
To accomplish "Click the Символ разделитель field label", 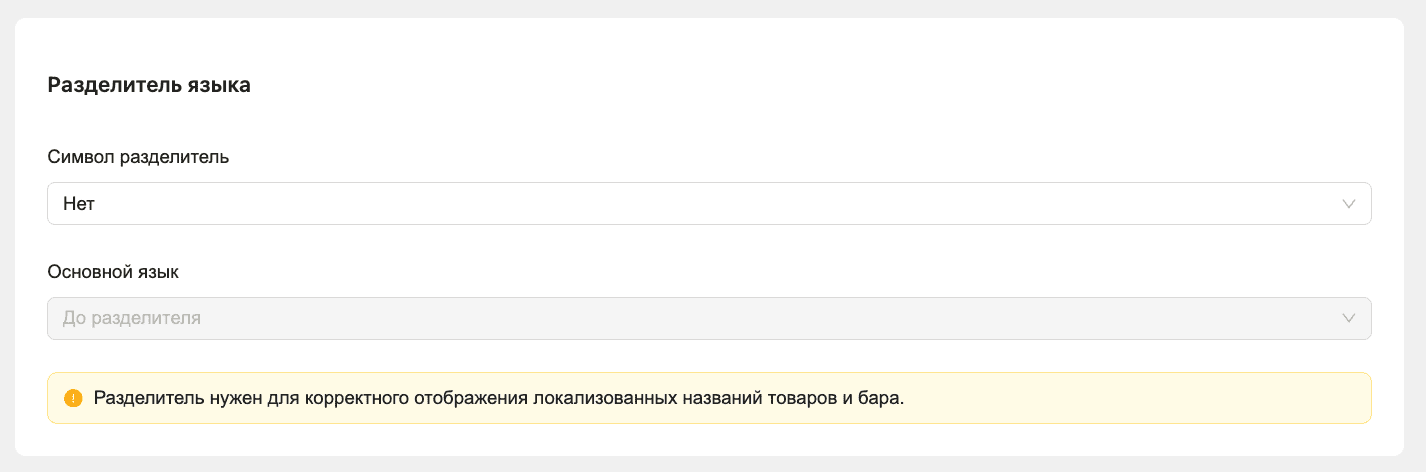I will click(138, 157).
